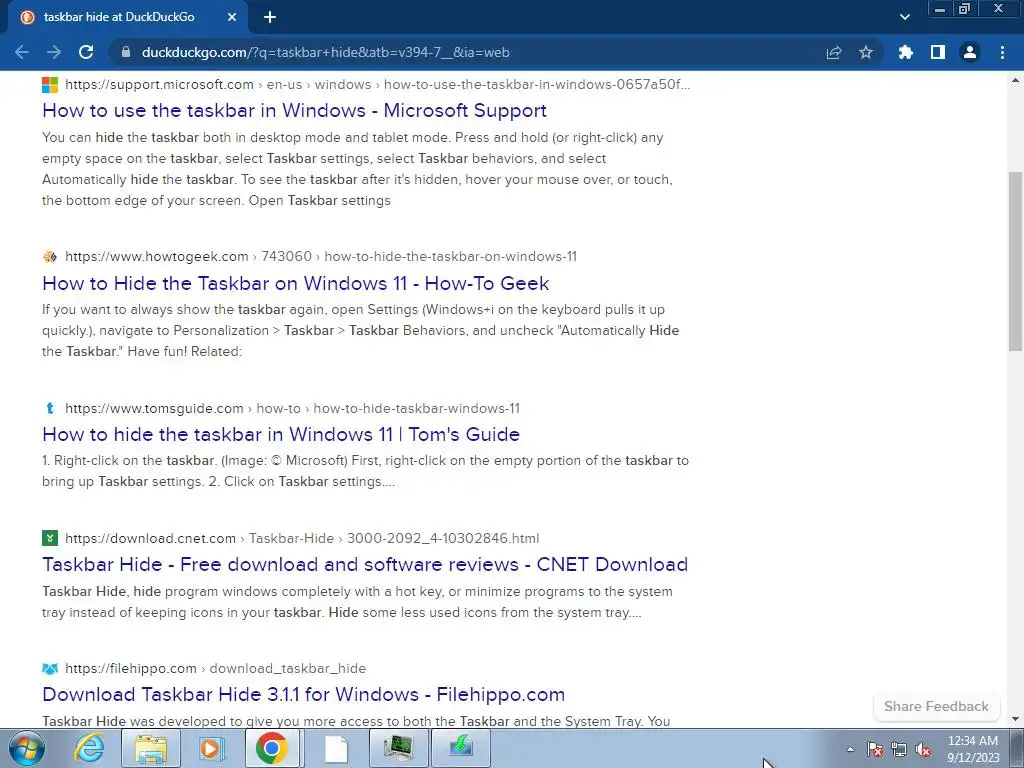Screen dimensions: 1024x768
Task: Open 'How to use the taskbar in Windows' result
Action: [295, 110]
